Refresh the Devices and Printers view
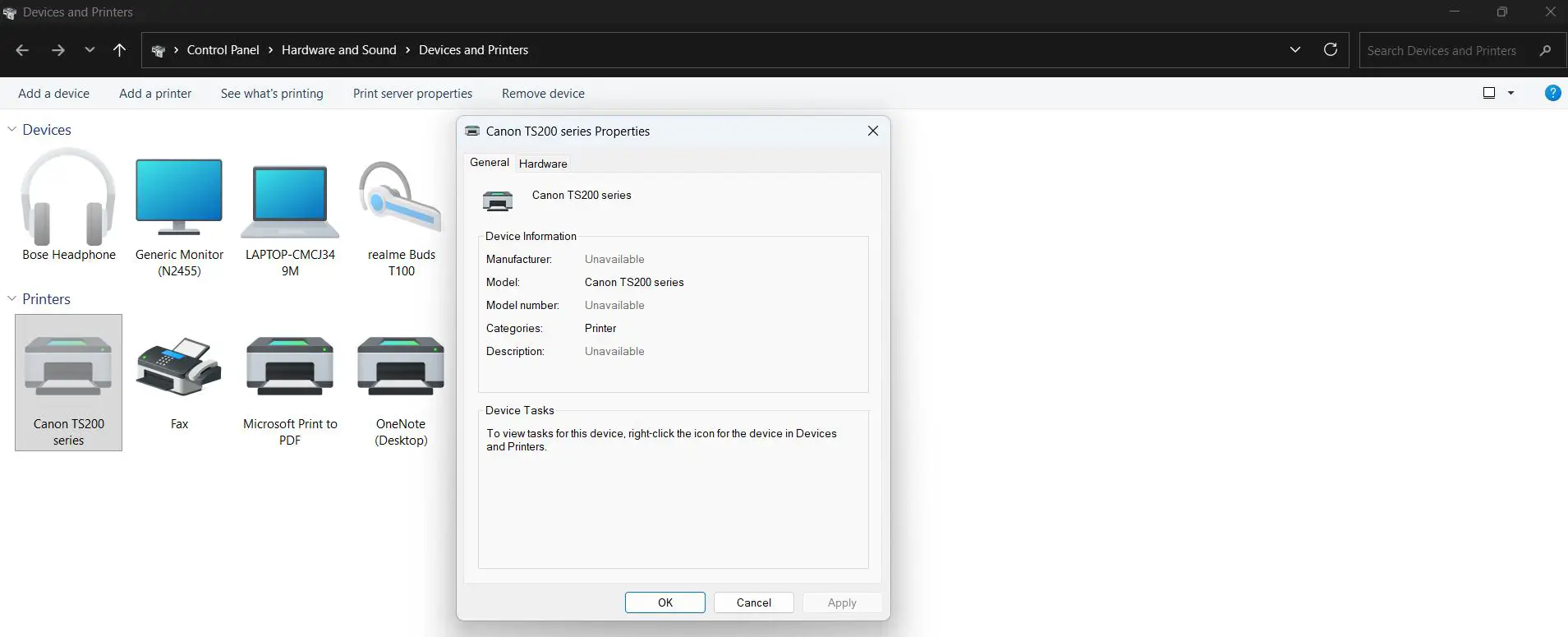Image resolution: width=1568 pixels, height=637 pixels. (1331, 49)
